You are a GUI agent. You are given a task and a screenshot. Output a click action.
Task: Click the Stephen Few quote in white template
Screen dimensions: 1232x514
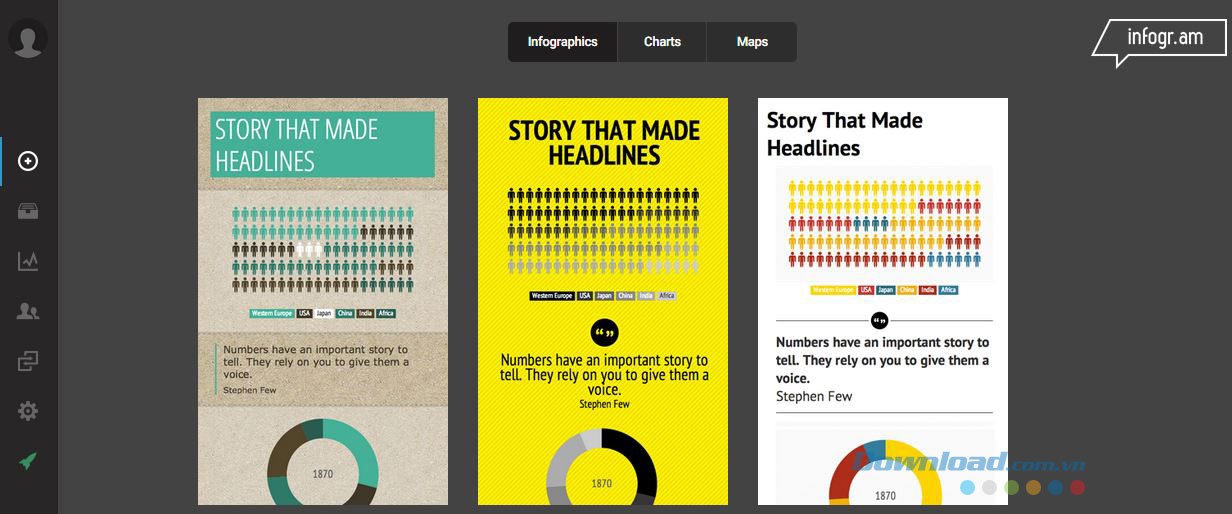[883, 369]
